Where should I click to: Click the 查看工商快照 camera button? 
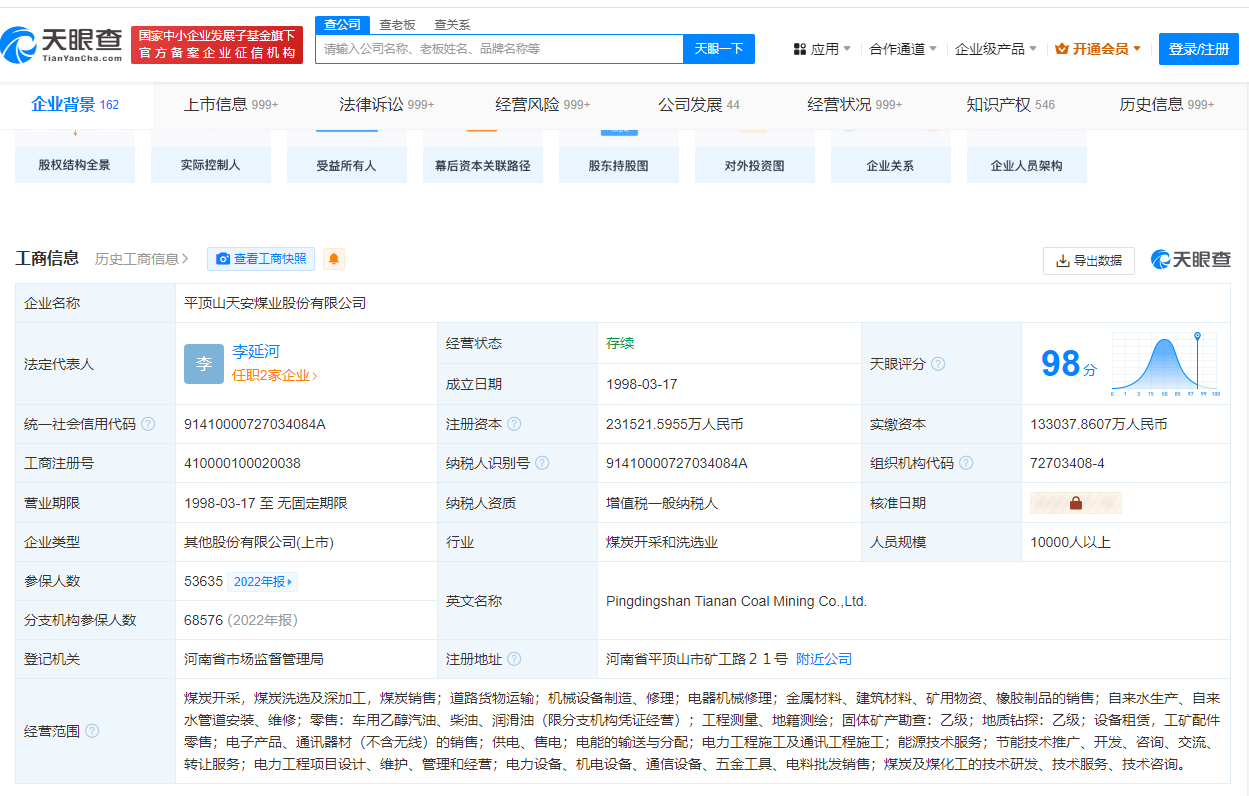pyautogui.click(x=260, y=258)
